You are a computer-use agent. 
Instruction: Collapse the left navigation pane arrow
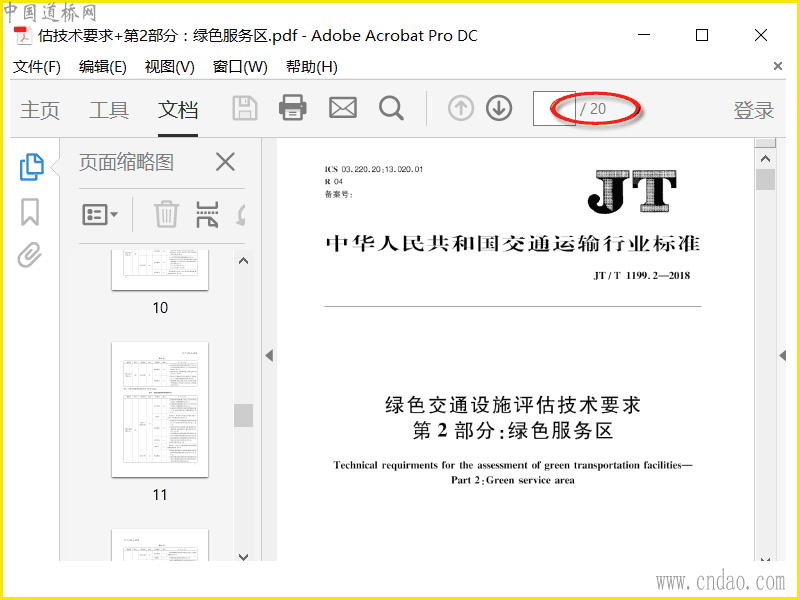click(269, 356)
